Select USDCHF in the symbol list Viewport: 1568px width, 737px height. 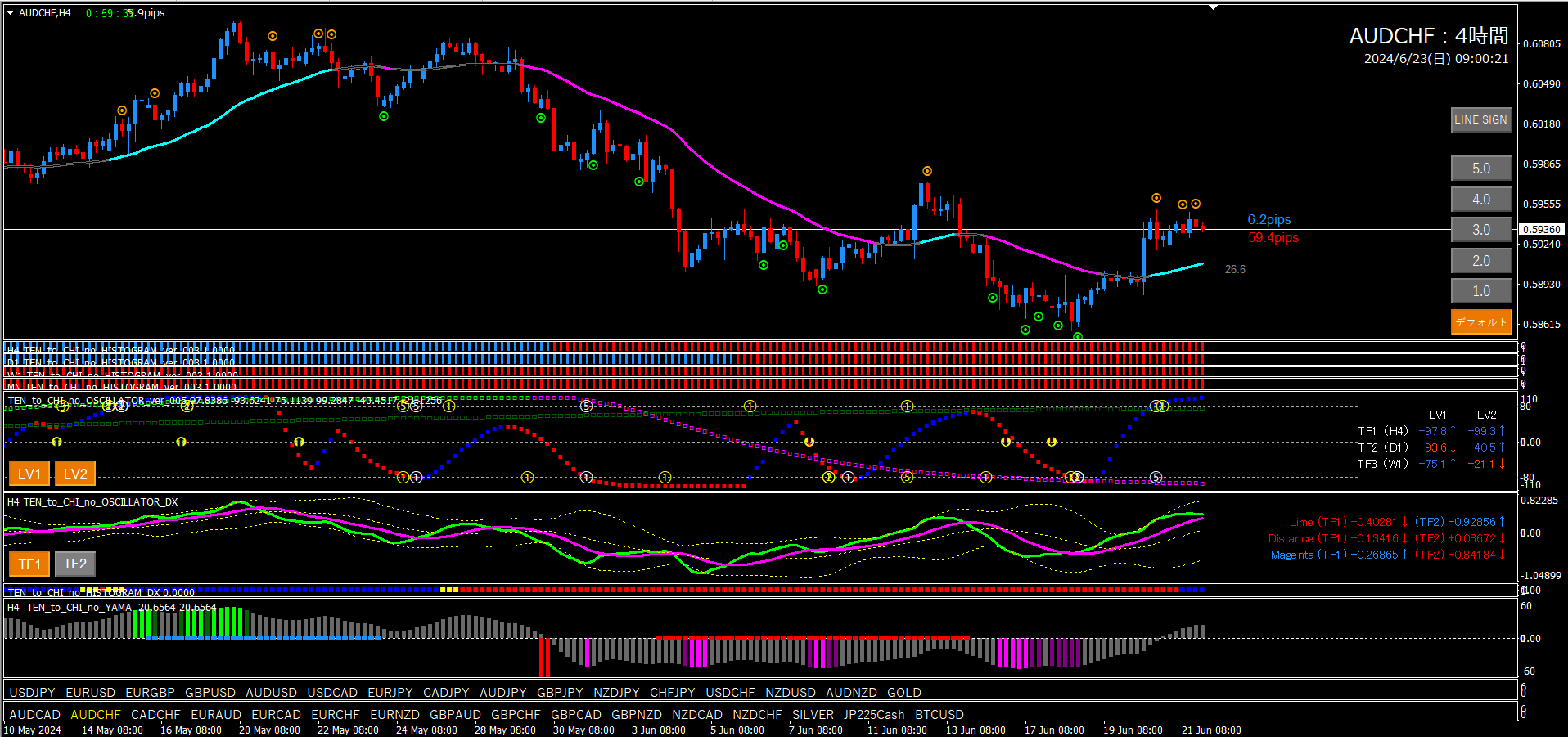point(731,693)
